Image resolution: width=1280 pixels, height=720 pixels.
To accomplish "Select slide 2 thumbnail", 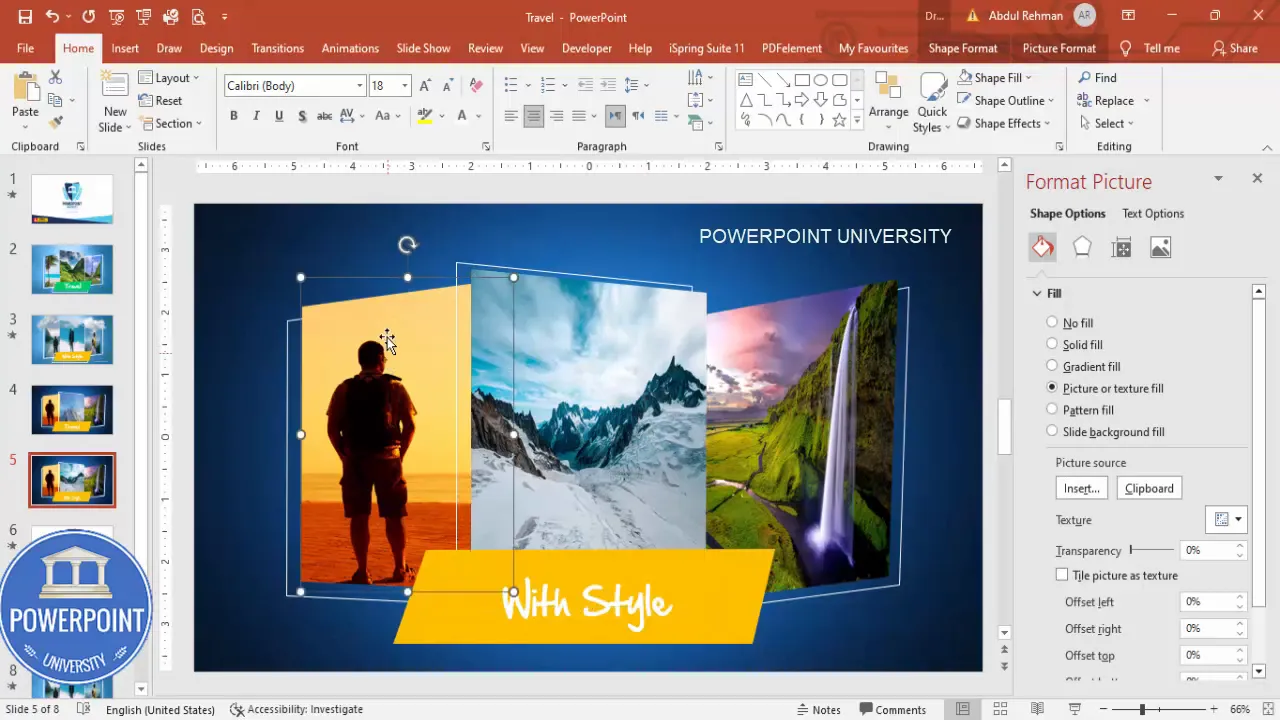I will (x=72, y=269).
